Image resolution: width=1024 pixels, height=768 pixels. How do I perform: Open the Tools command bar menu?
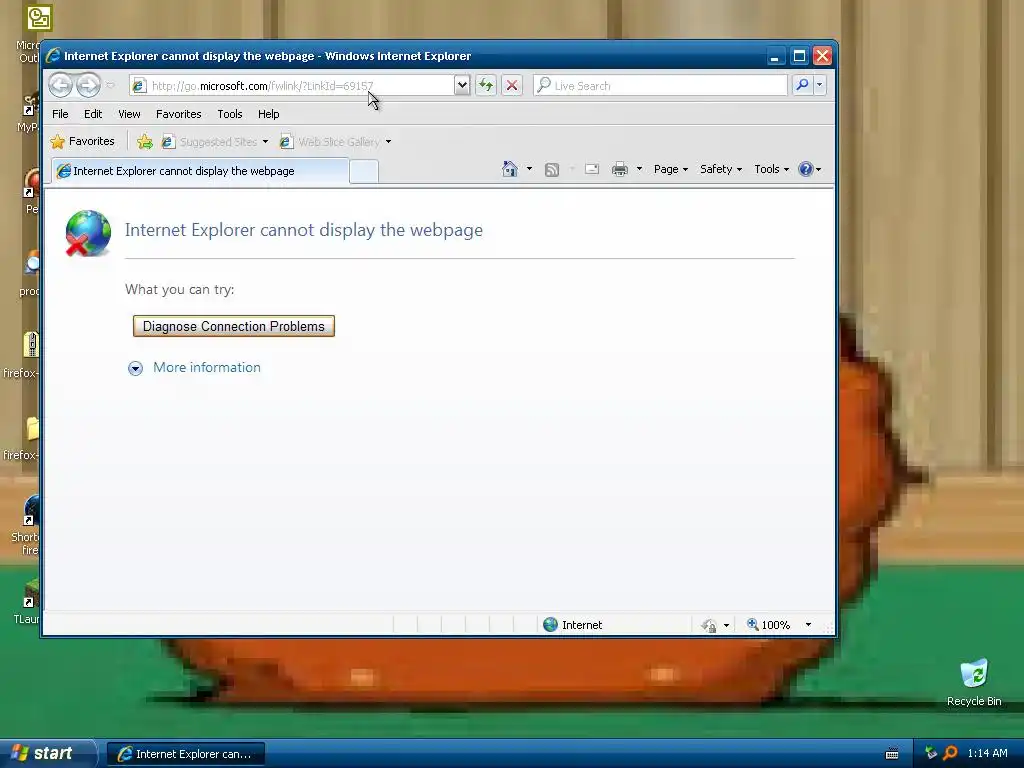(771, 169)
